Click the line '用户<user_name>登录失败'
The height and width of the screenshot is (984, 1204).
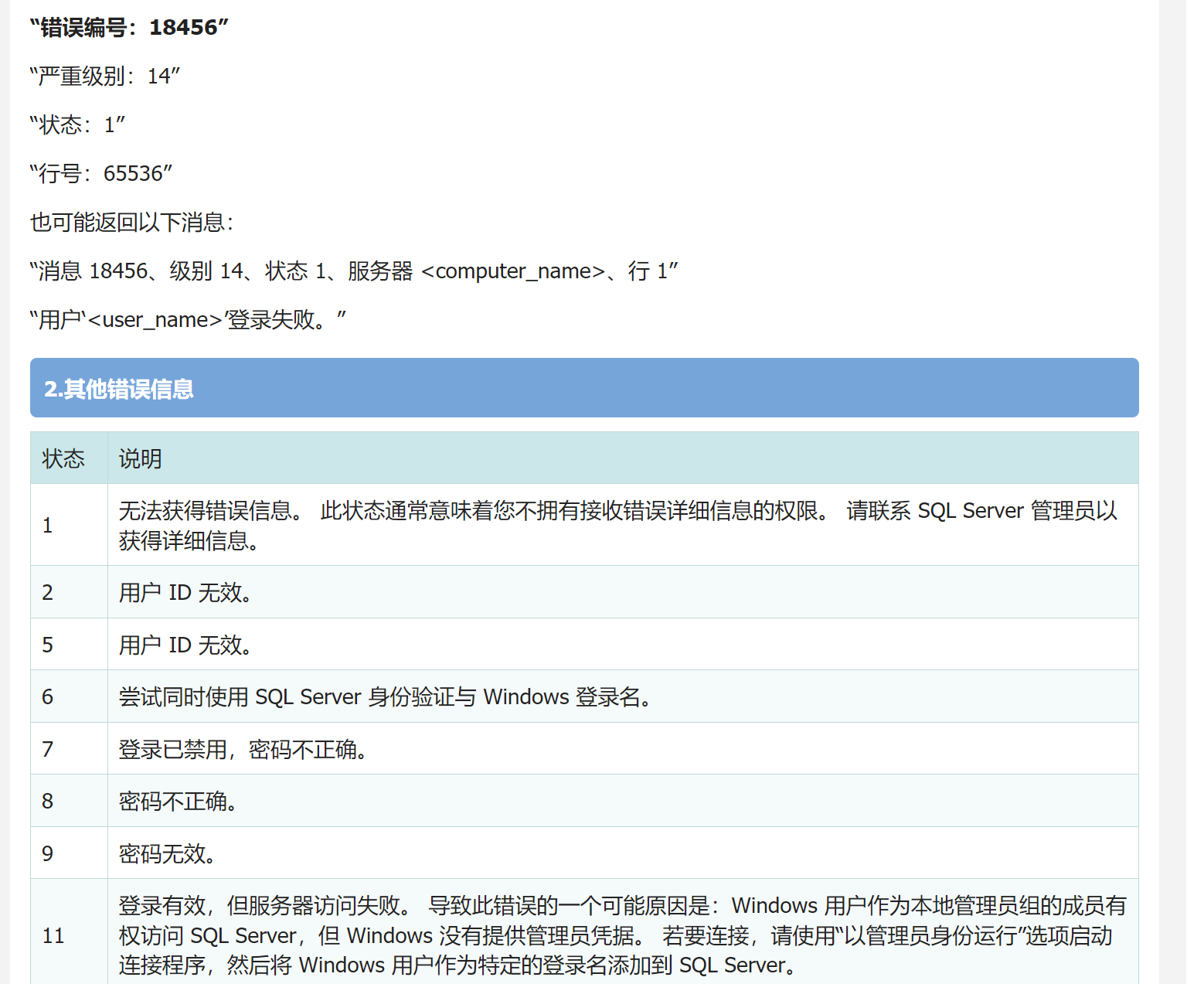point(188,320)
